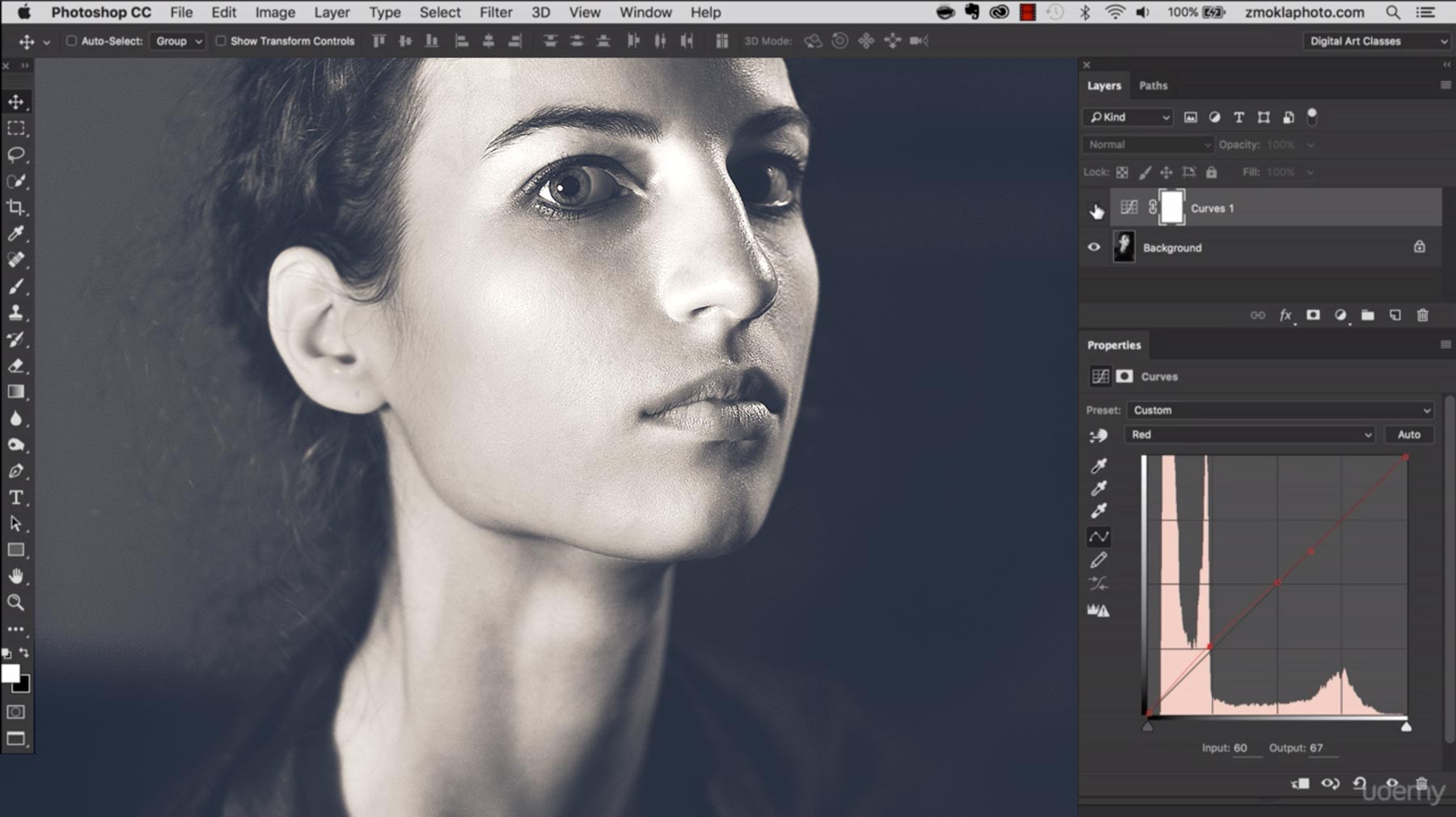Select the Lasso tool
1456x817 pixels.
[15, 155]
